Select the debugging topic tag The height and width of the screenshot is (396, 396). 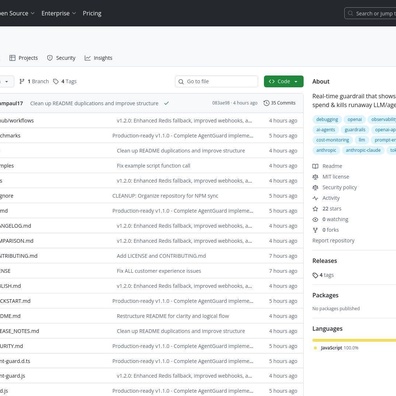click(327, 119)
